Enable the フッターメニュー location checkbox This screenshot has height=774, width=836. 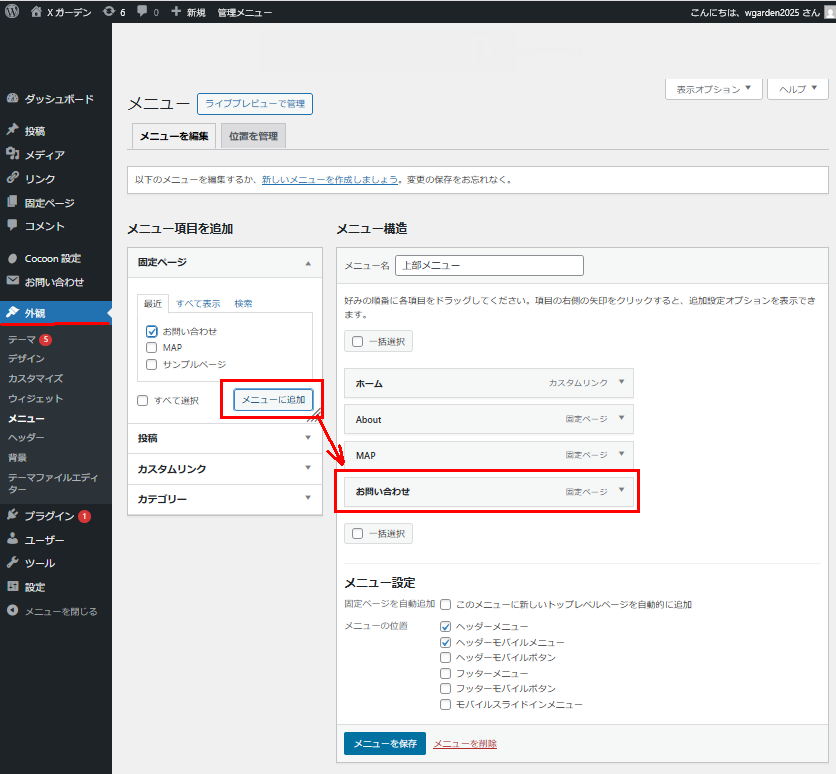(446, 674)
